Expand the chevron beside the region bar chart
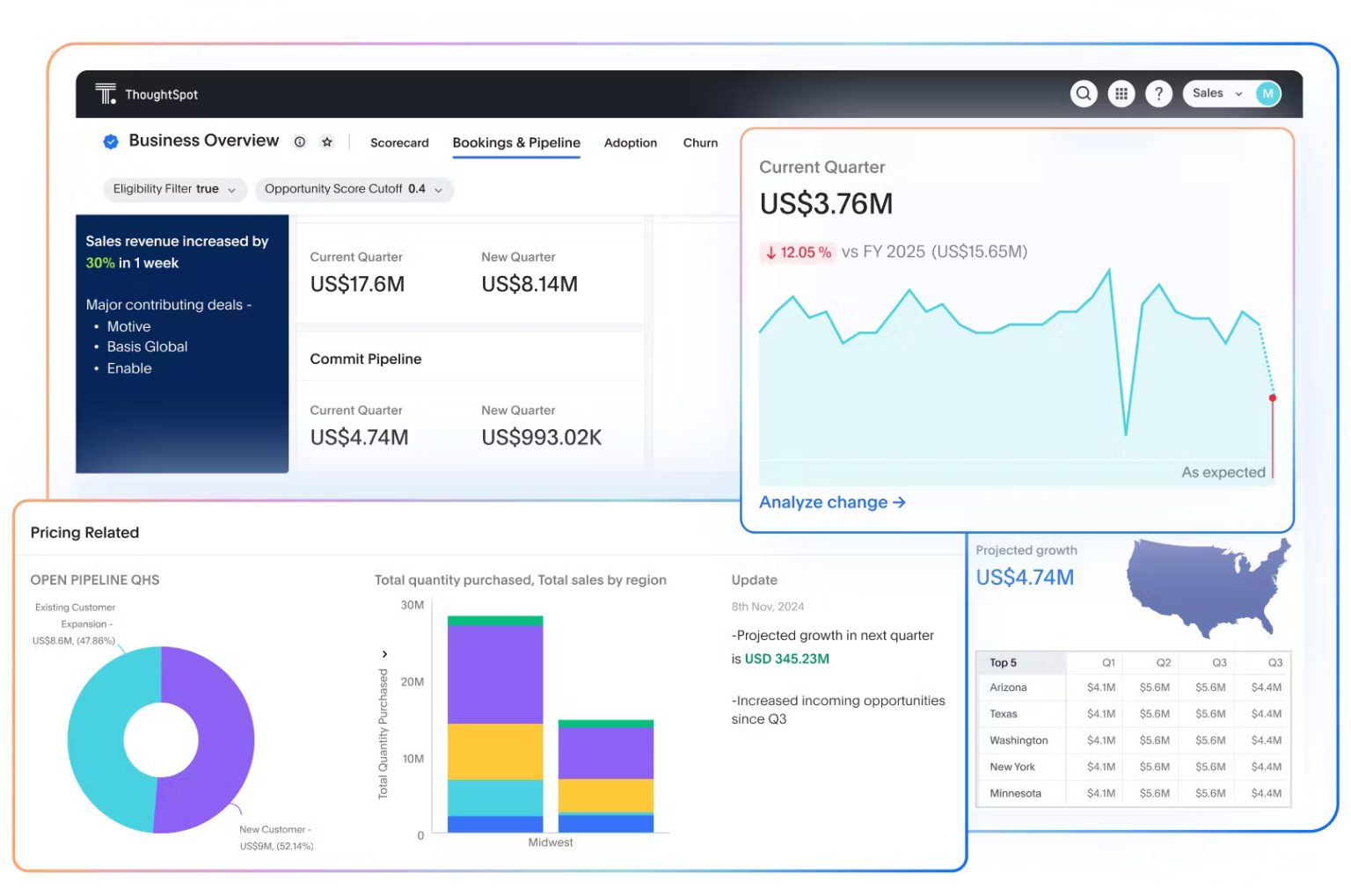 point(384,654)
